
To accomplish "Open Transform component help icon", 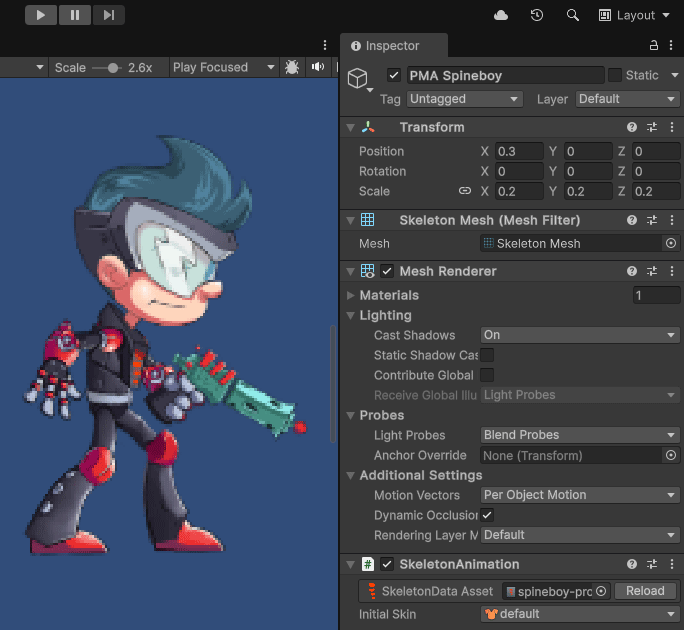I will (x=632, y=127).
